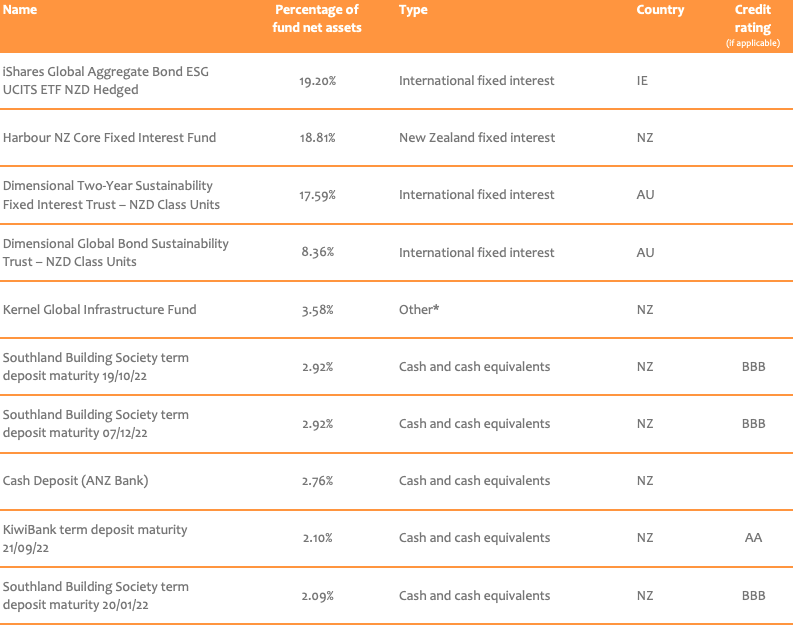The height and width of the screenshot is (628, 798).
Task: Select Harbour NZ Core Fixed Interest Fund
Action: pyautogui.click(x=109, y=138)
